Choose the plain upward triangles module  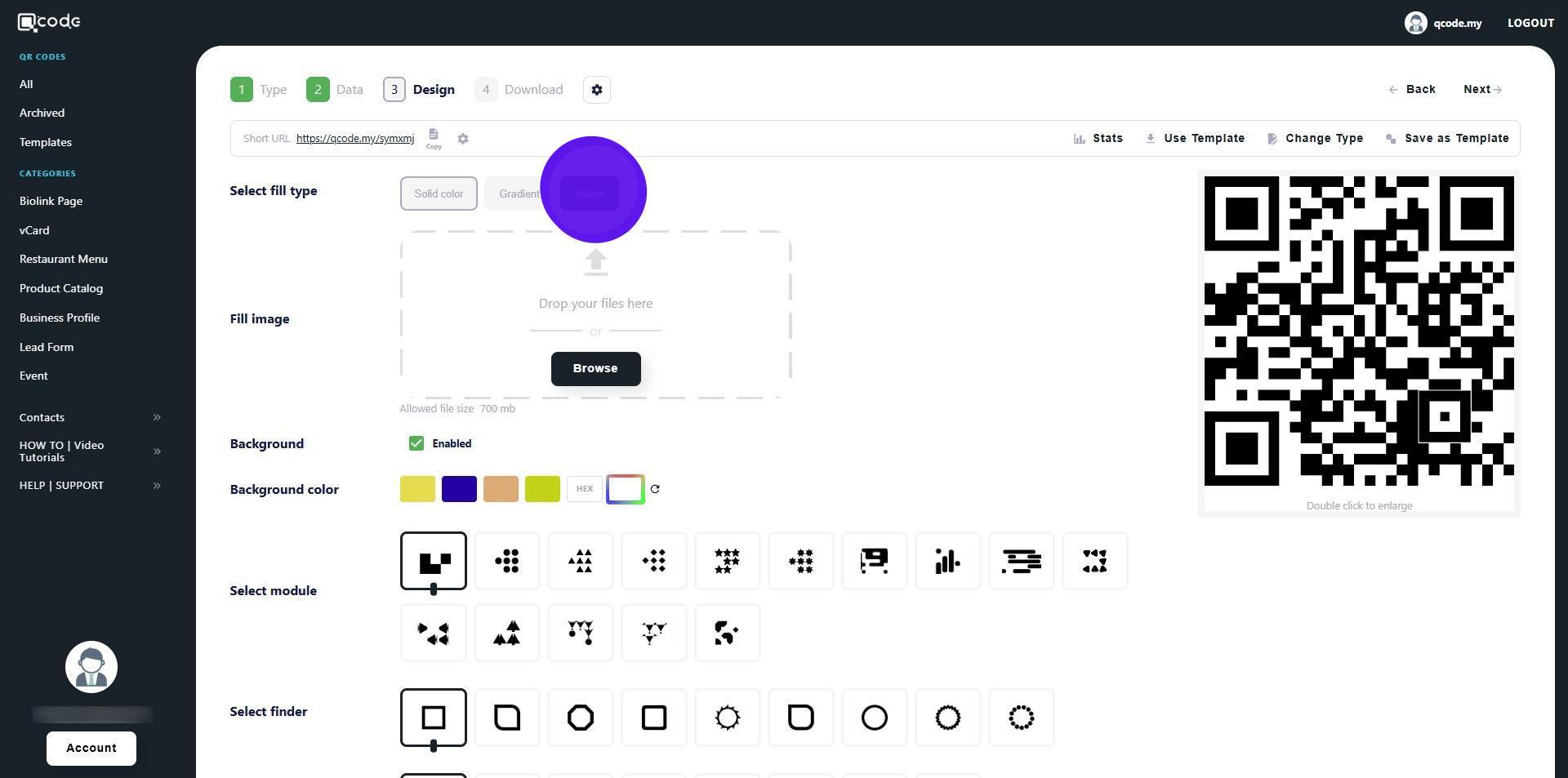click(x=581, y=561)
